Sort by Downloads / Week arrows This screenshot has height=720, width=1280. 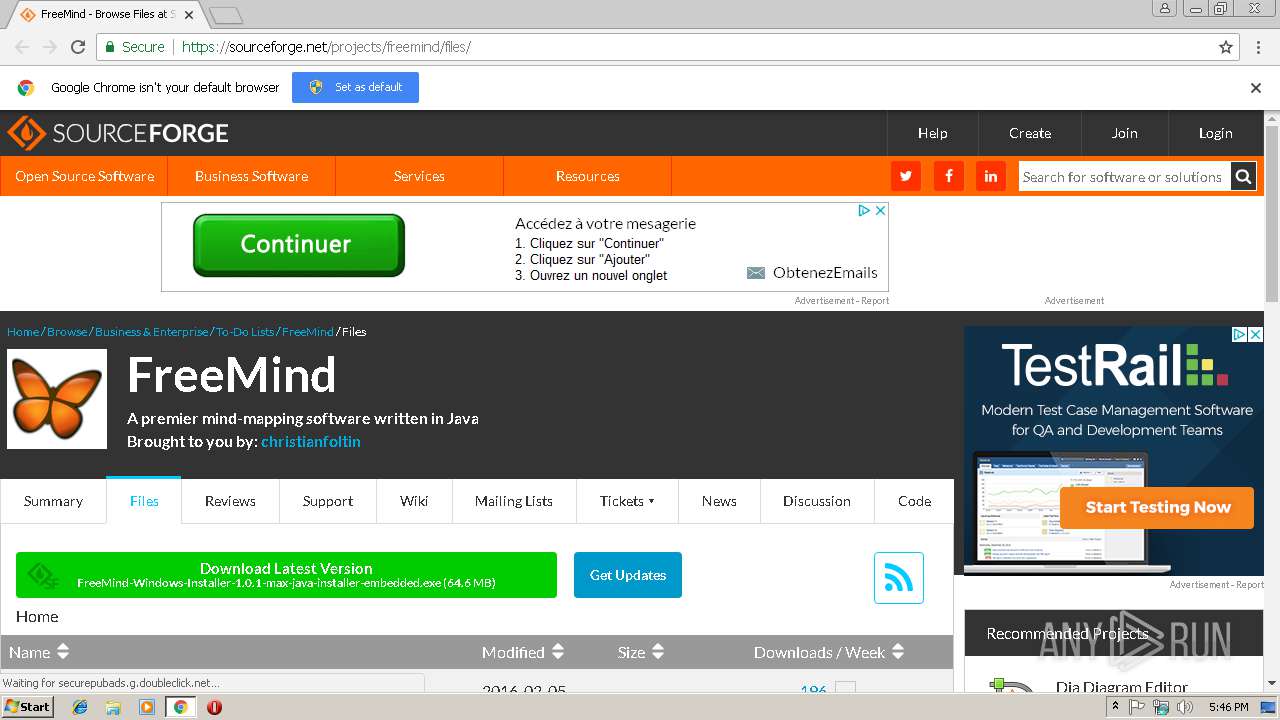(x=898, y=652)
